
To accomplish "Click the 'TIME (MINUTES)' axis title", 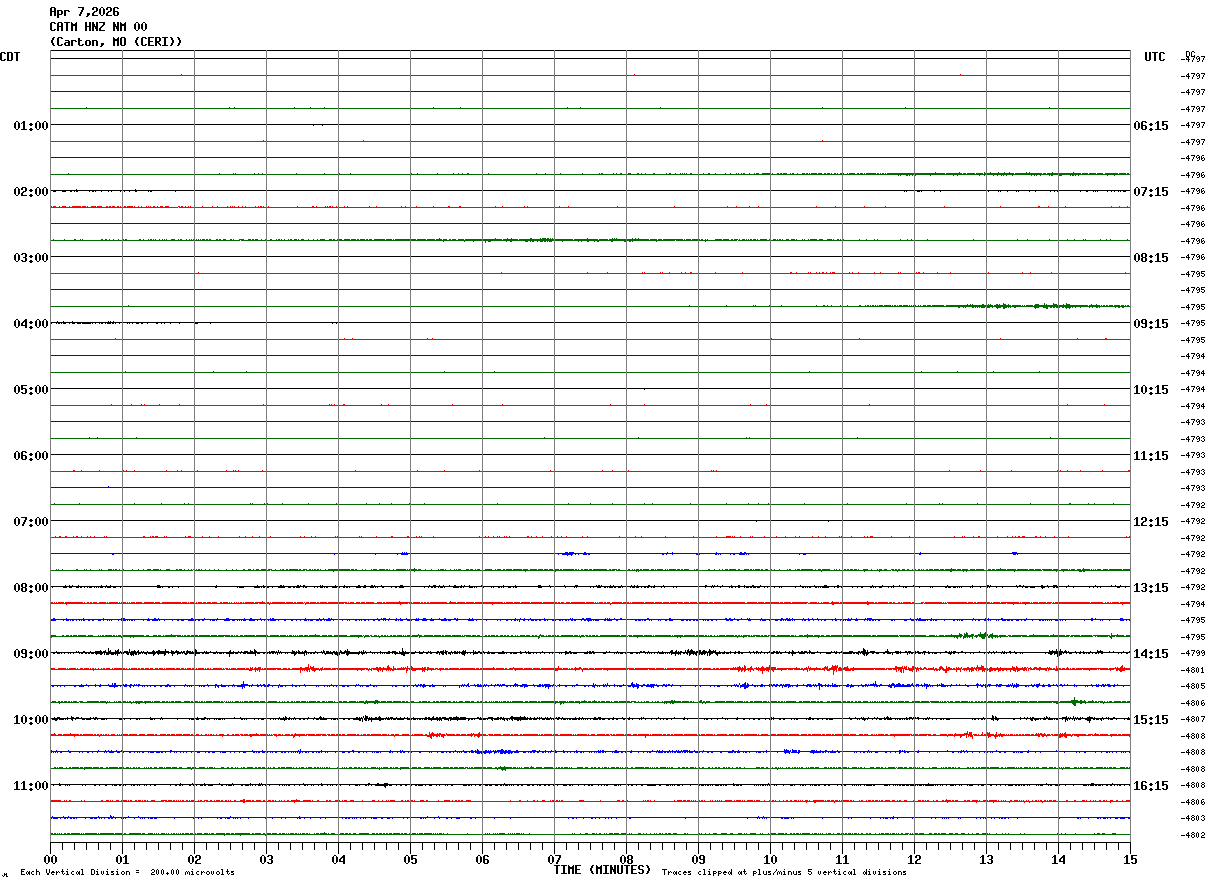I will click(x=602, y=870).
